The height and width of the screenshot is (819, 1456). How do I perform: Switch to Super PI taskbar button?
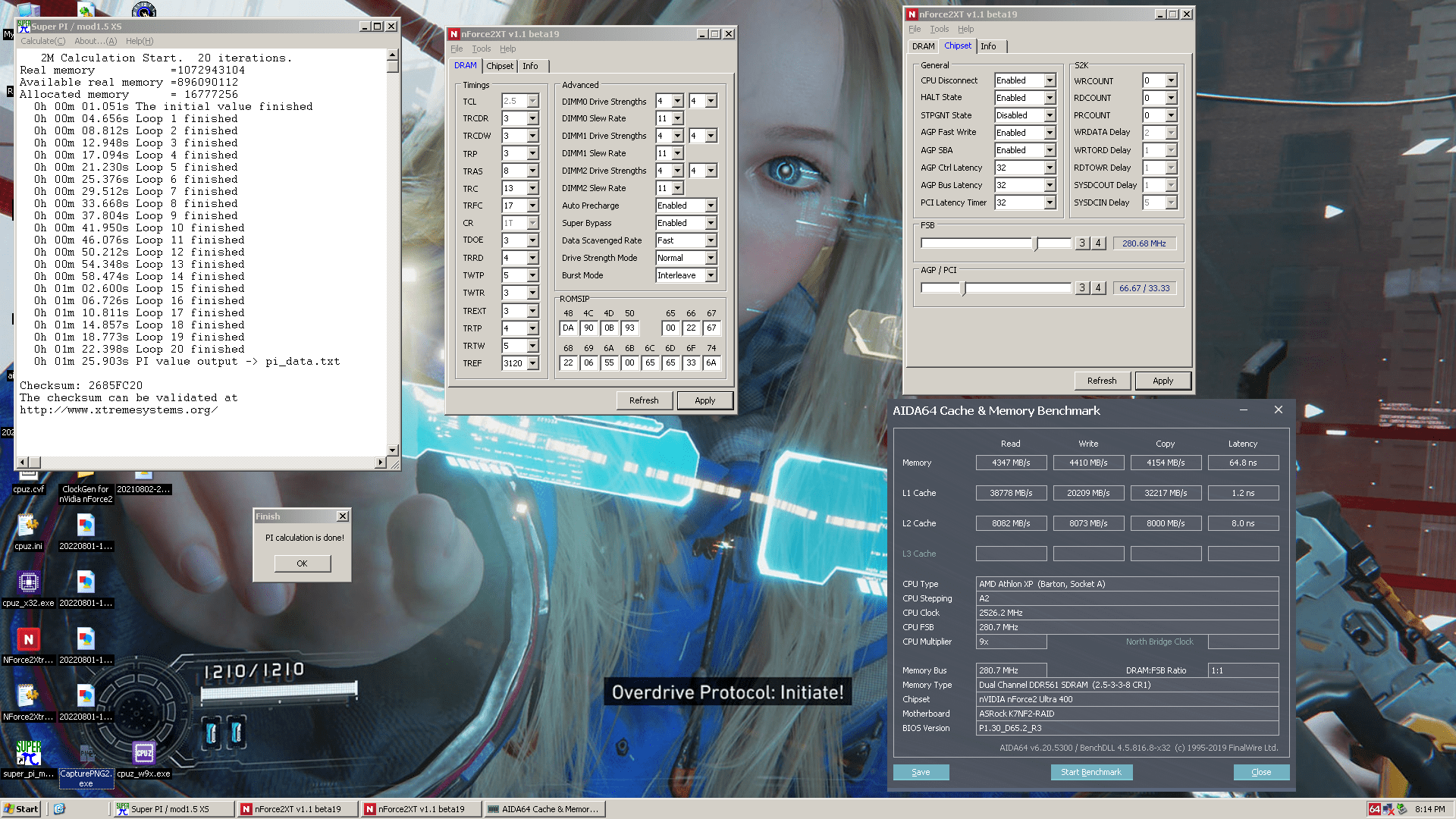coord(174,809)
